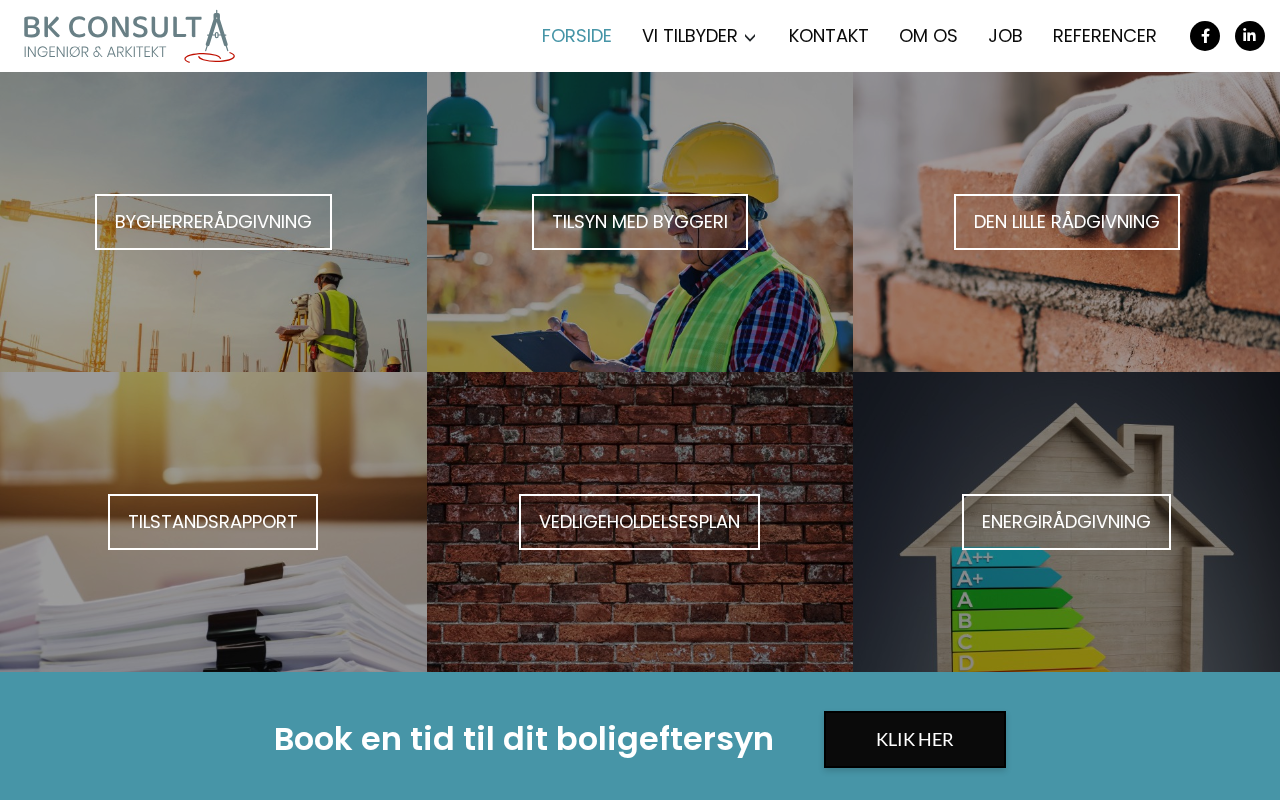This screenshot has width=1280, height=800.
Task: Open the TILSTANDSRAPPORT button
Action: (x=213, y=522)
